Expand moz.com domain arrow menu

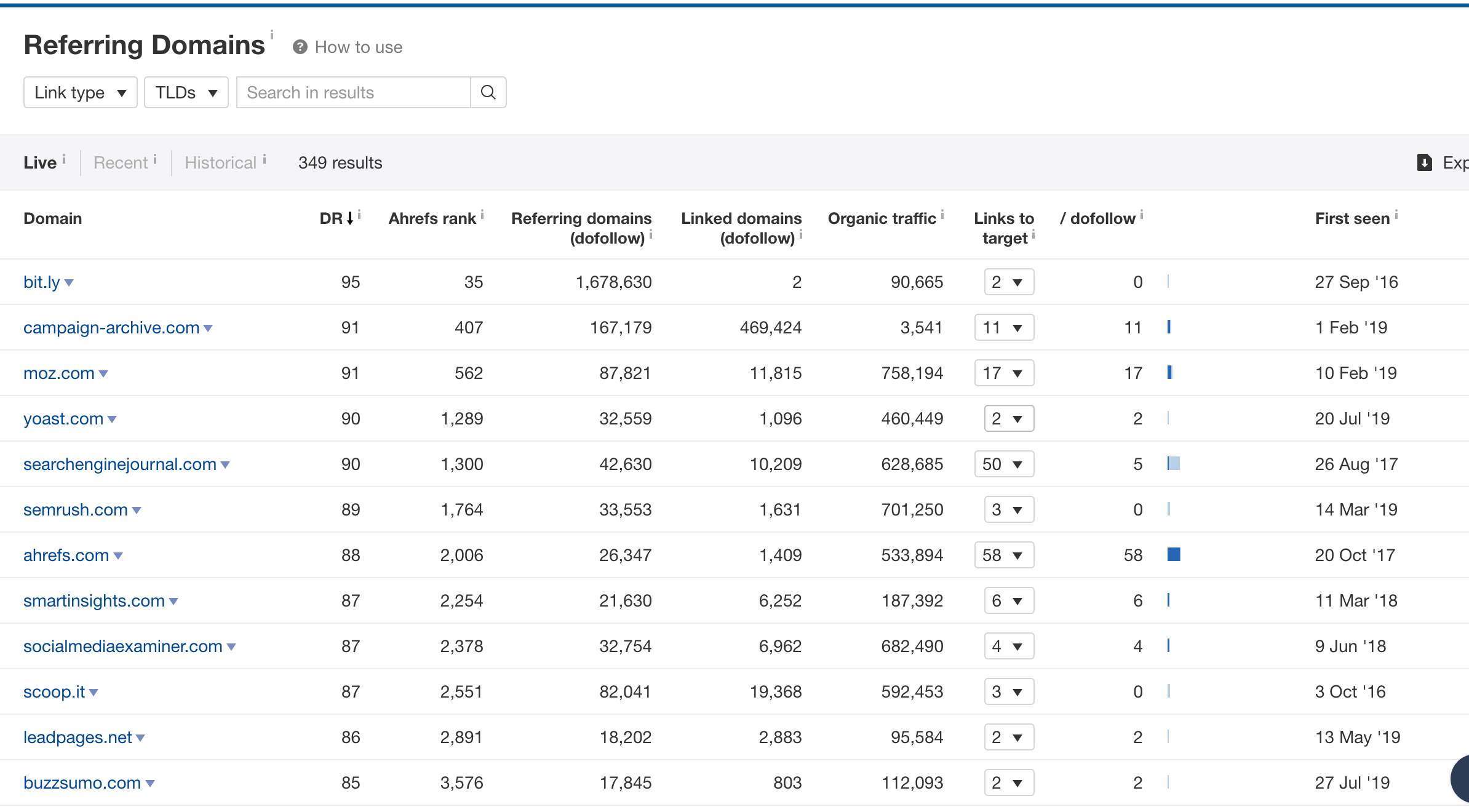coord(103,373)
